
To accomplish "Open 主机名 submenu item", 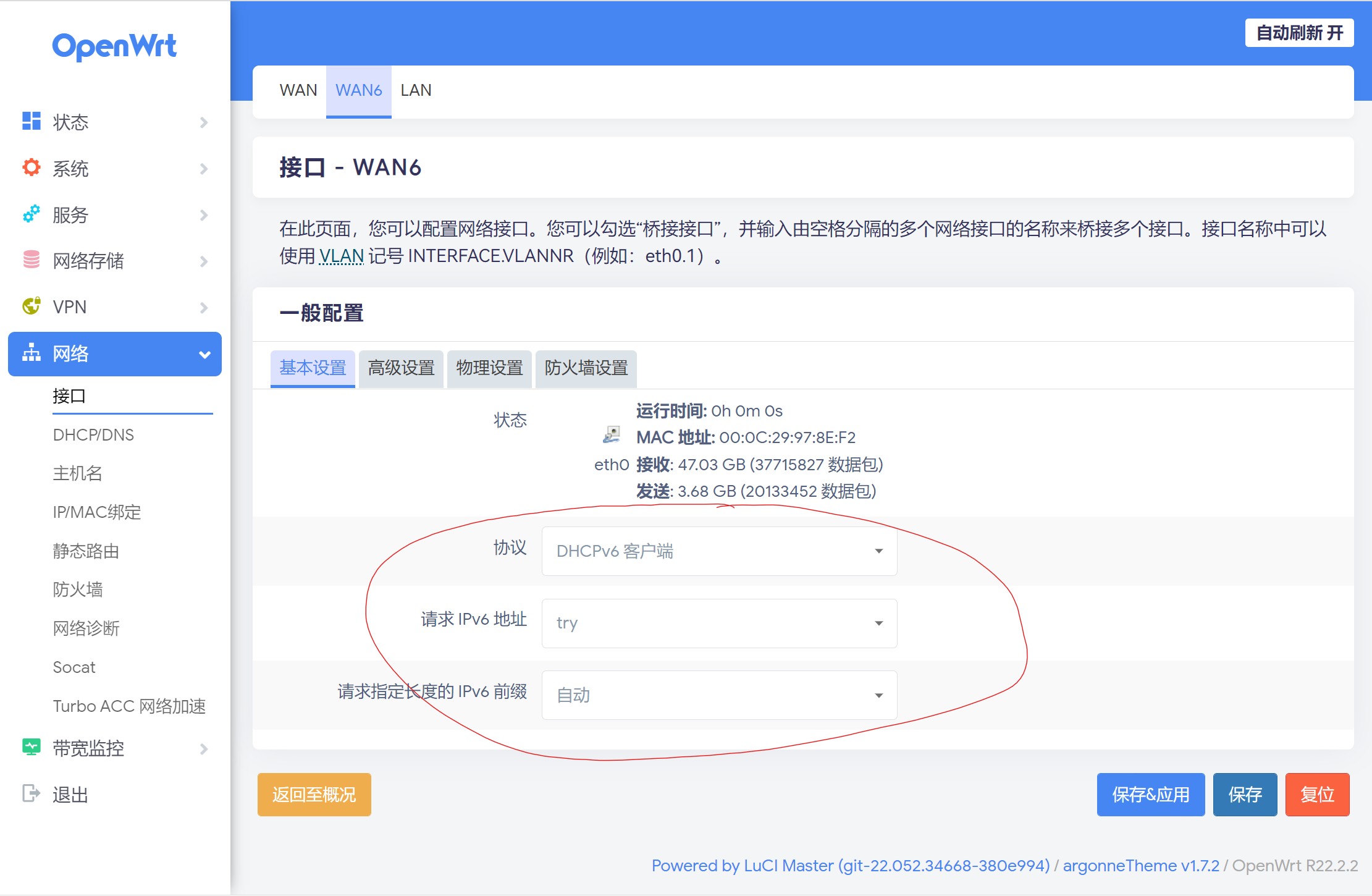I will [x=77, y=473].
